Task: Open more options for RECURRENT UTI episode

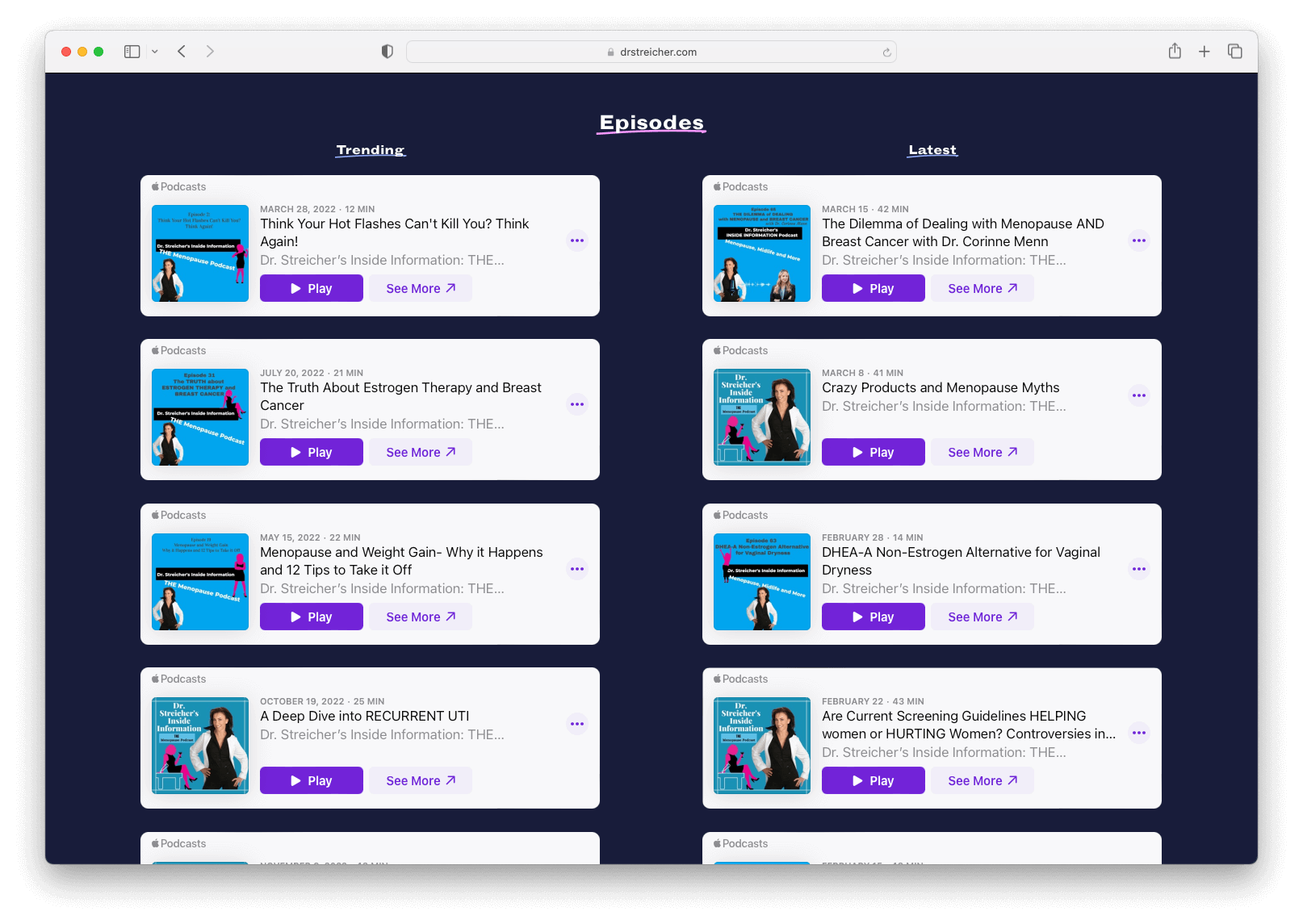Action: [577, 724]
